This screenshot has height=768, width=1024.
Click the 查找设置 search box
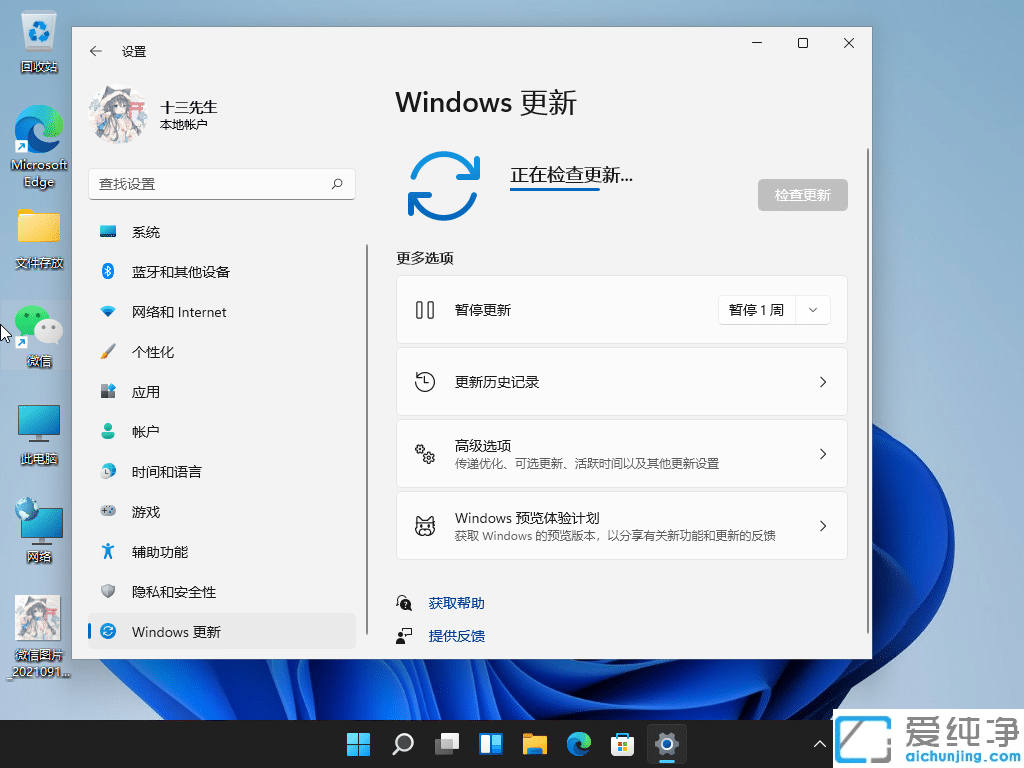pos(221,184)
